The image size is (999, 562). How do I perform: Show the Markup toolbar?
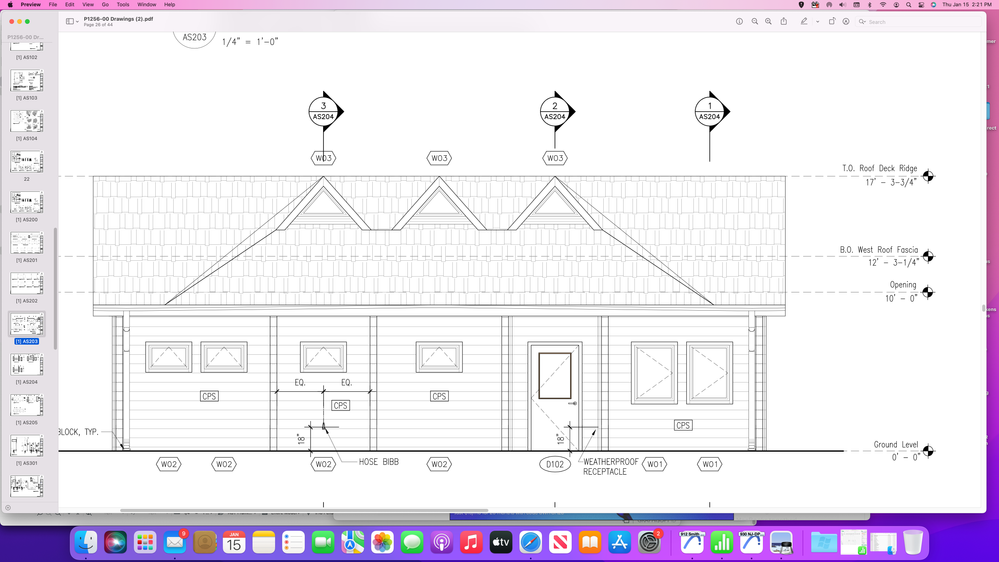click(x=804, y=22)
